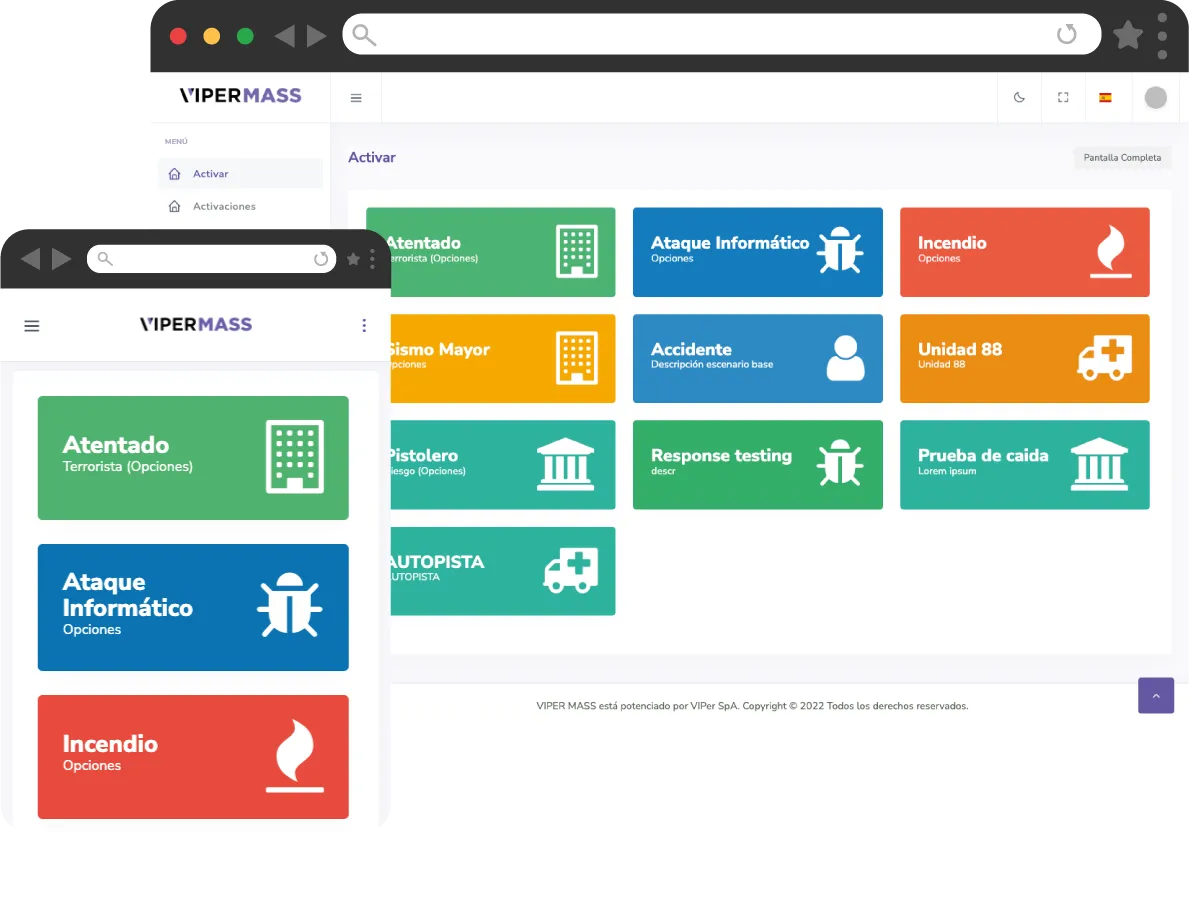Open the mobile hamburger menu
Screen dimensions: 1189x909
coord(32,325)
